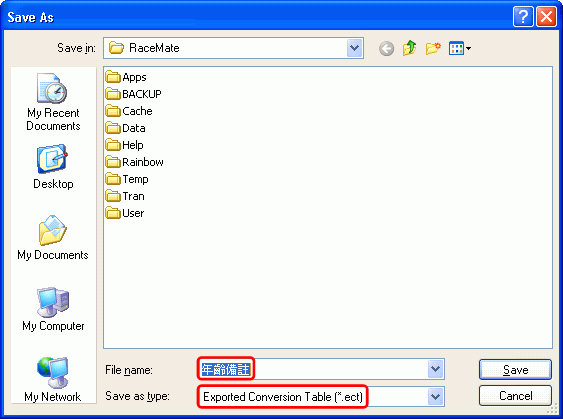Go back to the previous folder
The height and width of the screenshot is (419, 563).
click(x=386, y=48)
